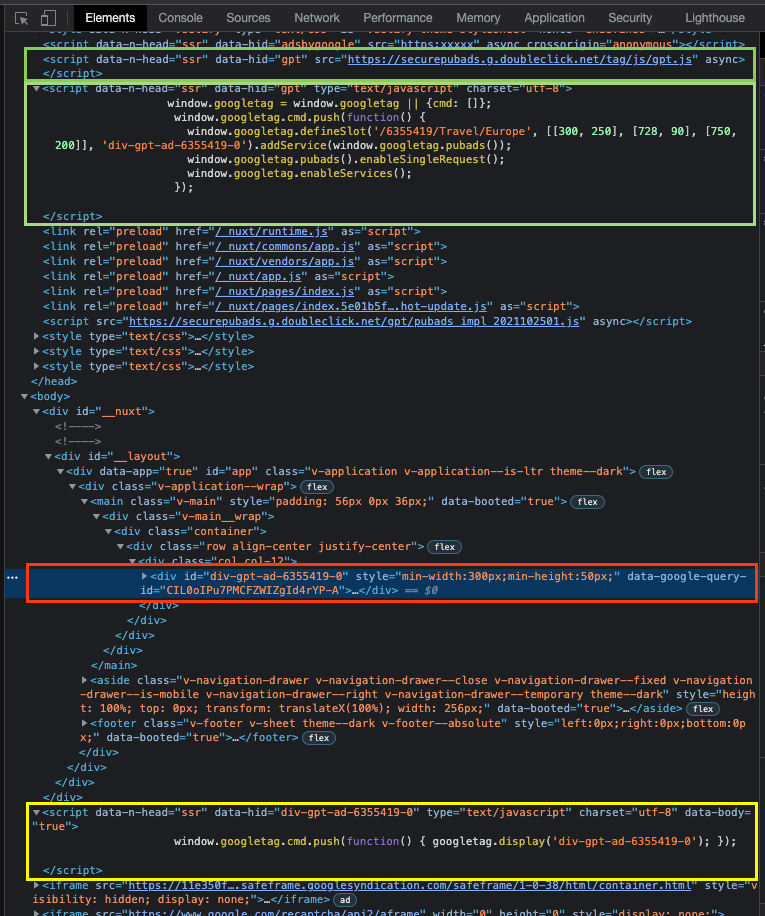The width and height of the screenshot is (765, 916).
Task: Collapse the main v-main element
Action: coord(85,502)
